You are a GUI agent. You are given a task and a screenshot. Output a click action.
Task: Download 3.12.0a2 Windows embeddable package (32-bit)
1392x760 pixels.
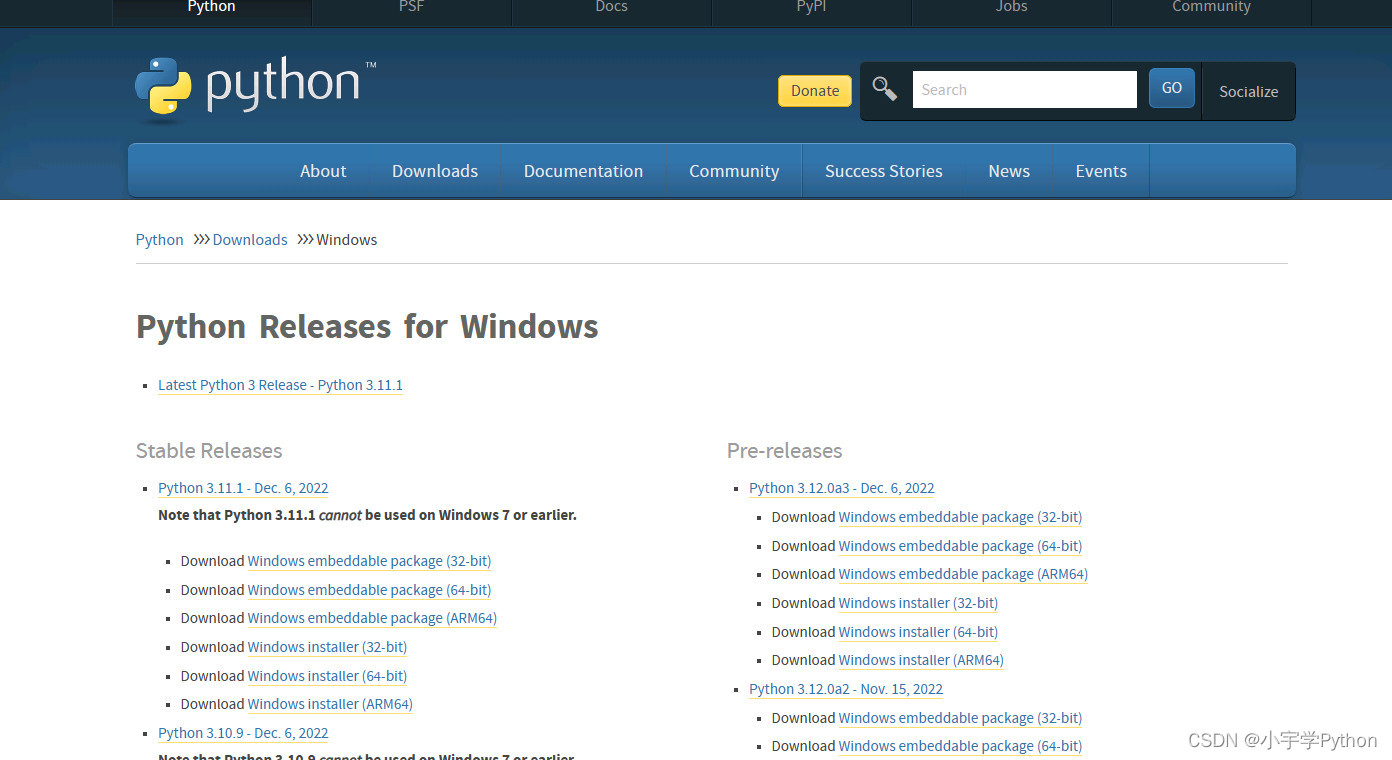960,718
